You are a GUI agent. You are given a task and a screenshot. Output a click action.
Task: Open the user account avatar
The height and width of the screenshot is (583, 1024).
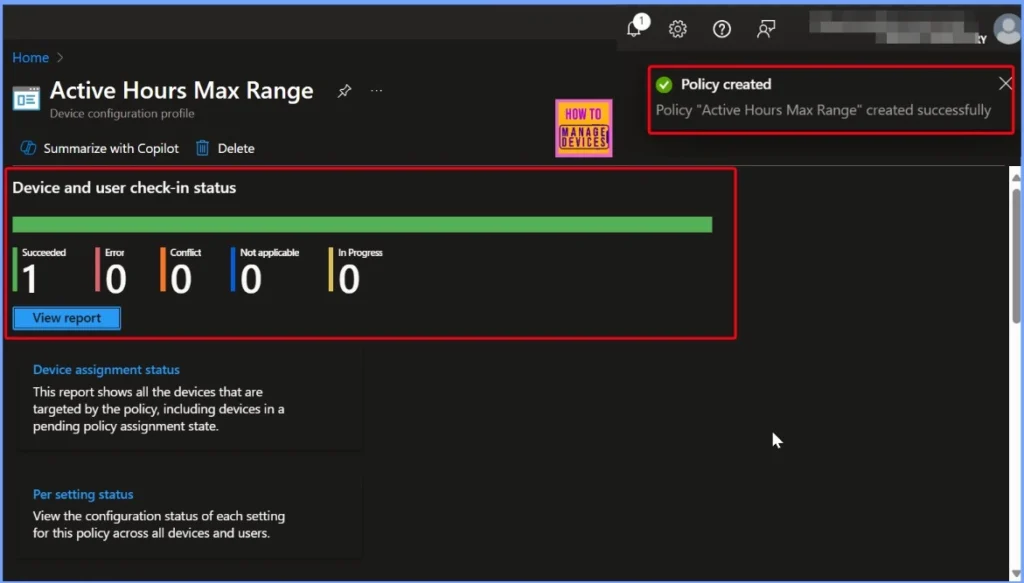(1006, 29)
